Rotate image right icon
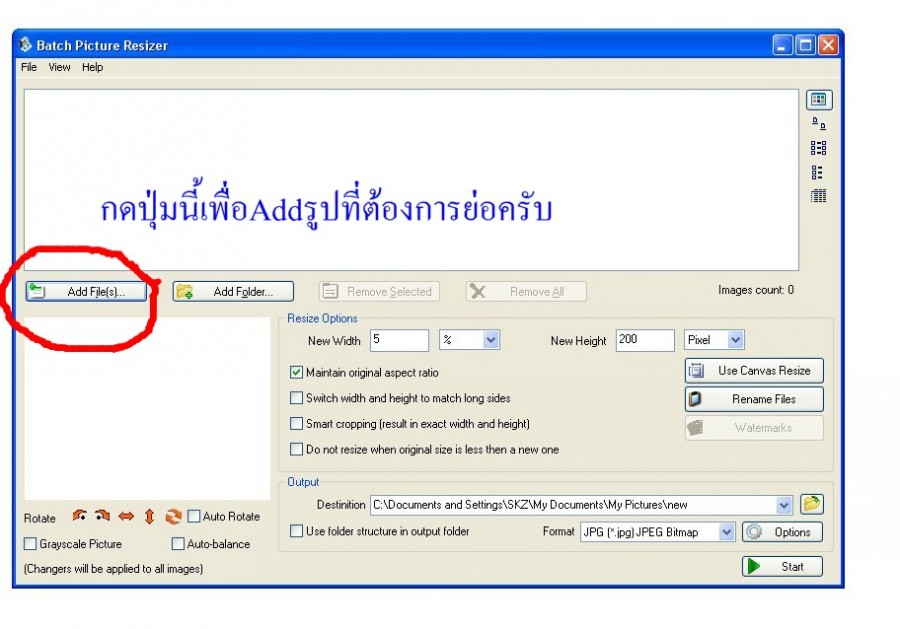 pos(103,516)
